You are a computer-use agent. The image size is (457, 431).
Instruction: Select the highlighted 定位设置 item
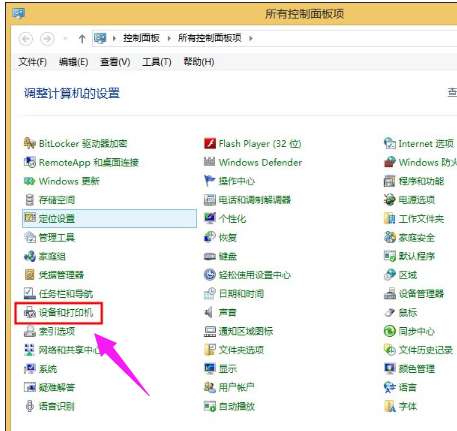coord(109,219)
